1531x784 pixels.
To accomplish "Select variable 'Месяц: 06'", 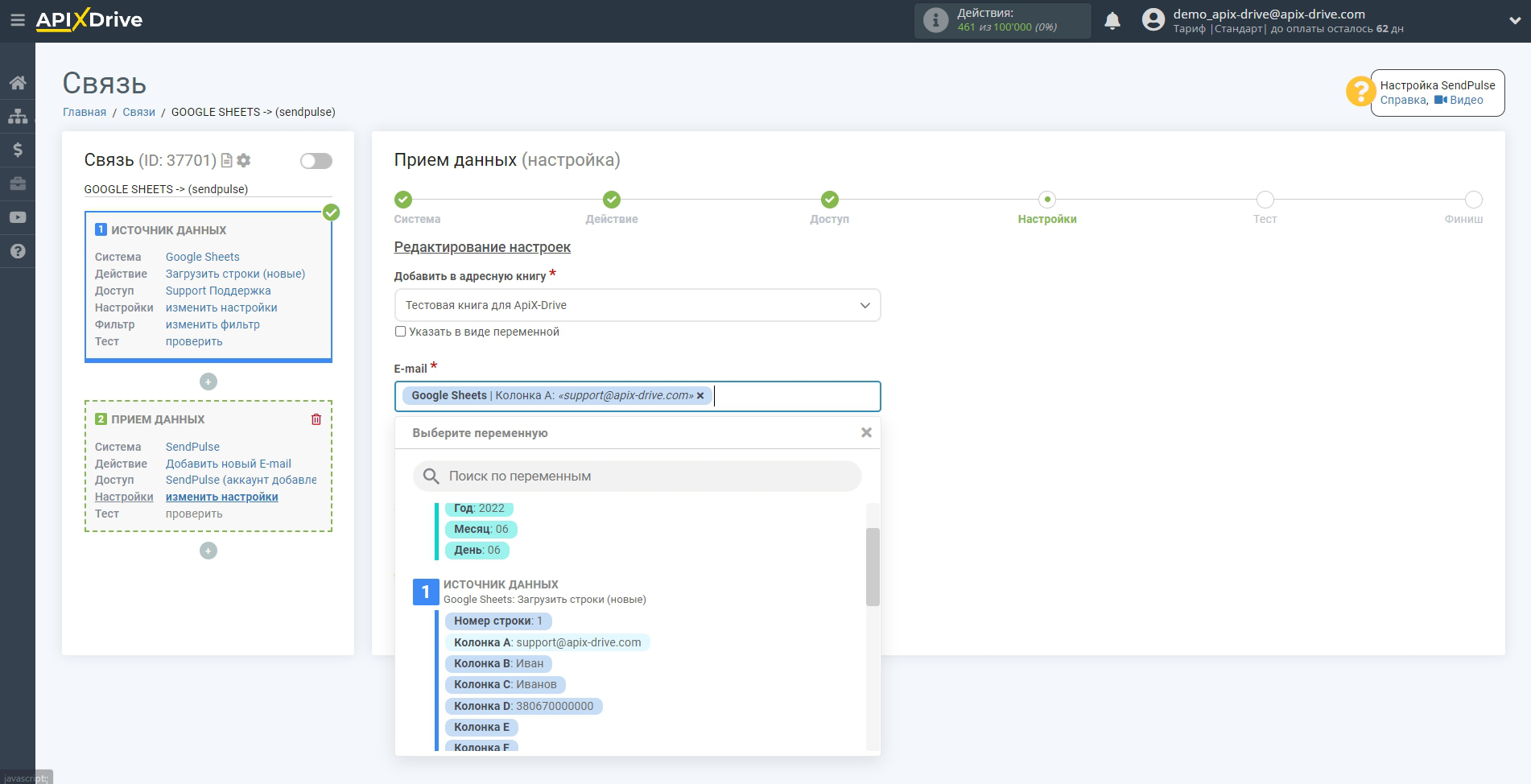I will 481,529.
